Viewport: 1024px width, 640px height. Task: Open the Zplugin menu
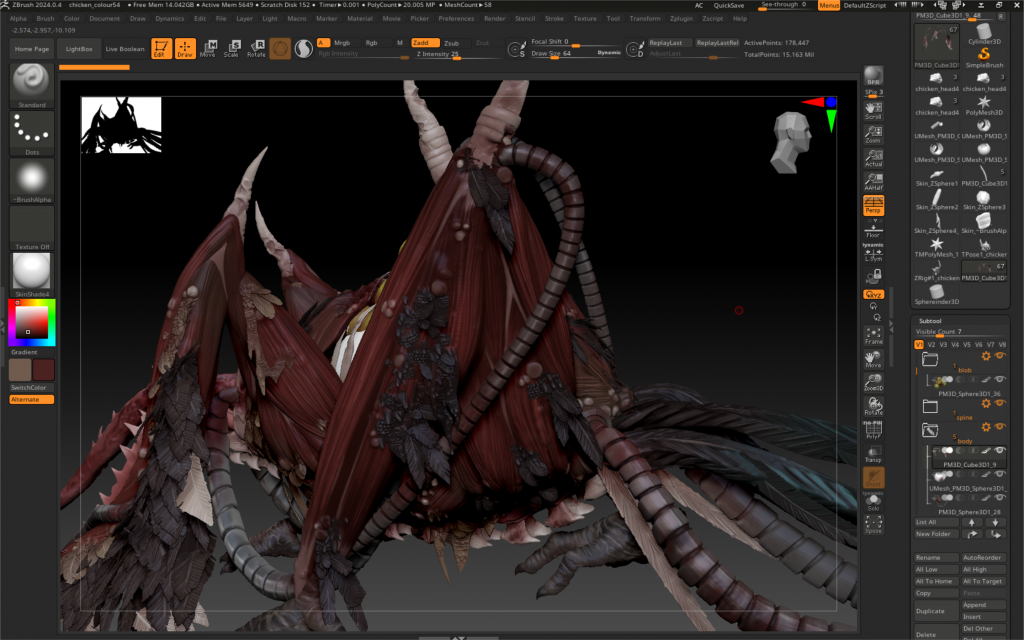[x=681, y=18]
